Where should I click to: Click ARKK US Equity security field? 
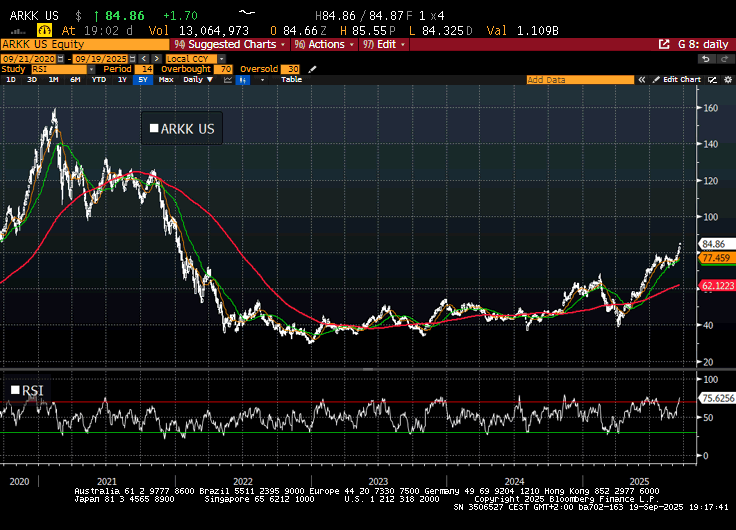tap(84, 44)
